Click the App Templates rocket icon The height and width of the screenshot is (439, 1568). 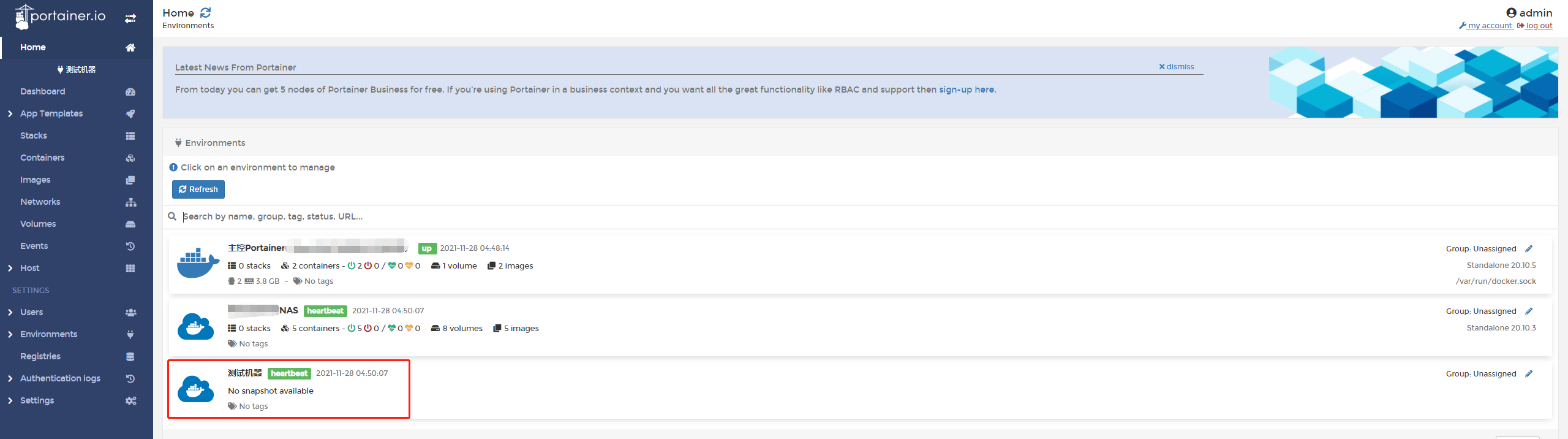130,113
